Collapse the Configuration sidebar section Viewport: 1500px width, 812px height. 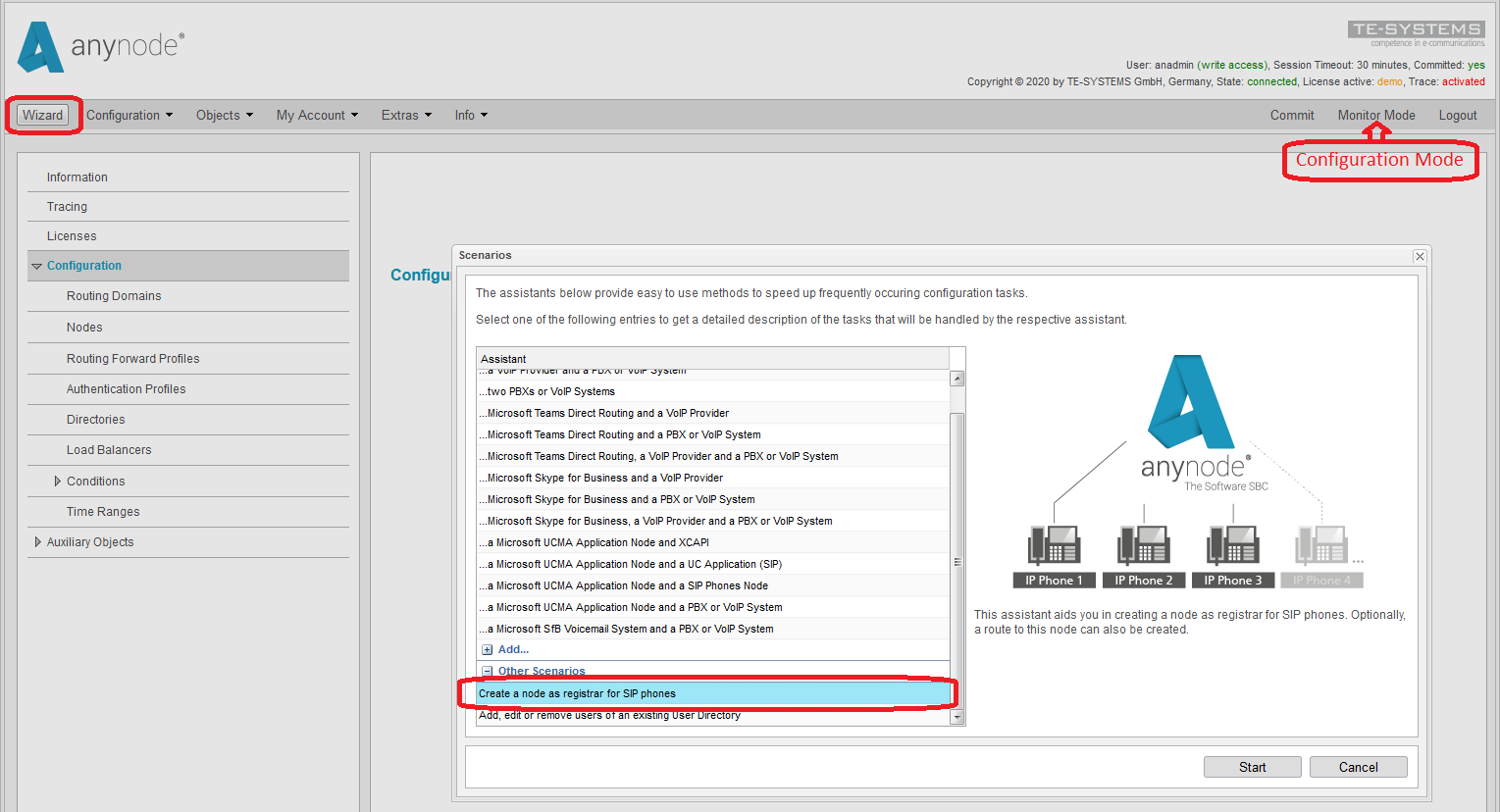click(37, 266)
